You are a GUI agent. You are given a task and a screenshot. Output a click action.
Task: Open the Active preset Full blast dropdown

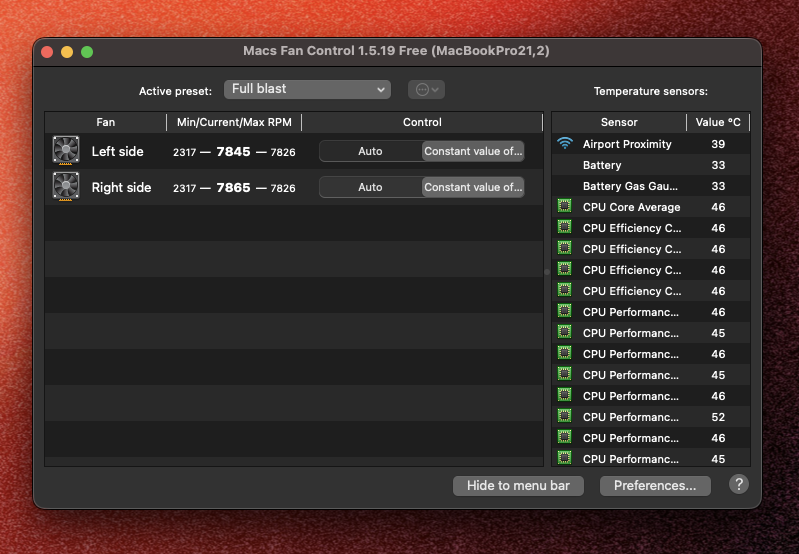307,89
